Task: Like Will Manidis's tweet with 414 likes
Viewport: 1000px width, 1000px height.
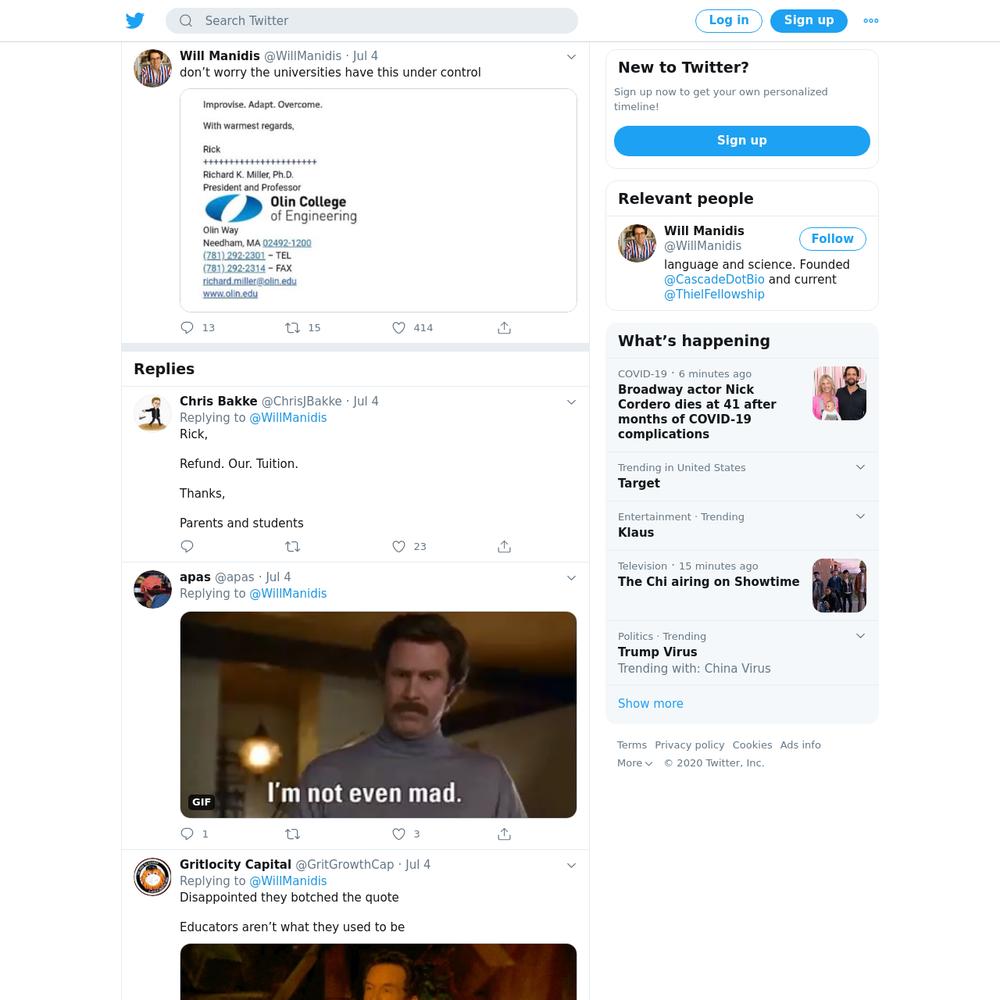Action: point(399,328)
